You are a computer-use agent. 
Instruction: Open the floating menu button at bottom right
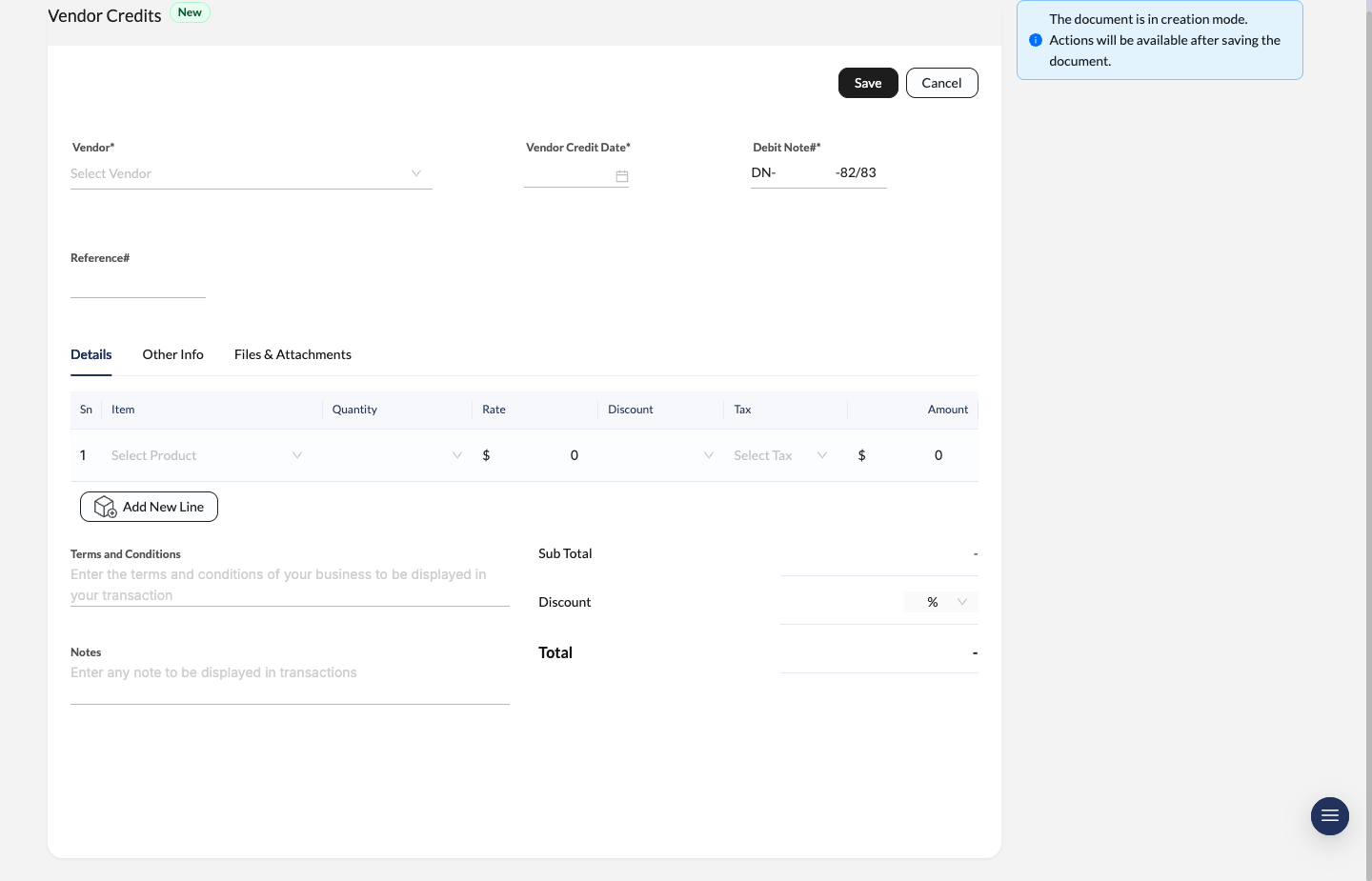click(1330, 816)
